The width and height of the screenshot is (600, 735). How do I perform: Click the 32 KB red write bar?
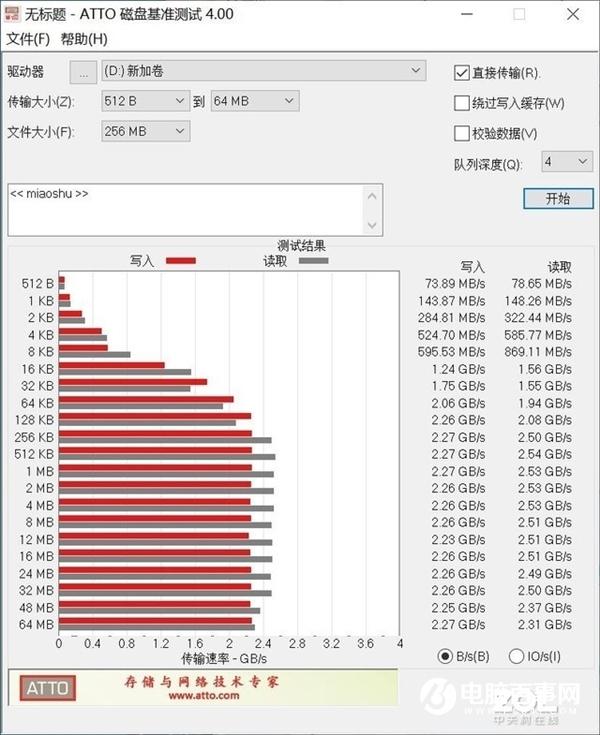[x=133, y=382]
